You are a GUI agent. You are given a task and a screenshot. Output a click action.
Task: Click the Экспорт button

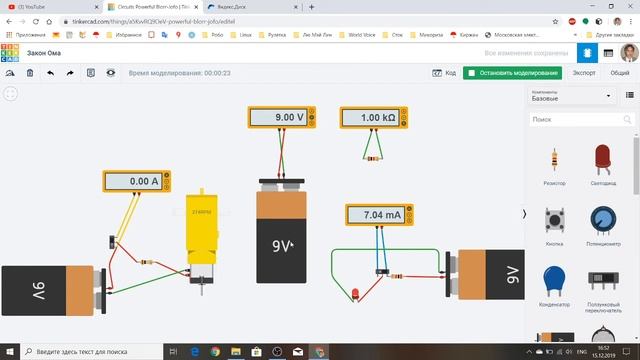coord(584,73)
